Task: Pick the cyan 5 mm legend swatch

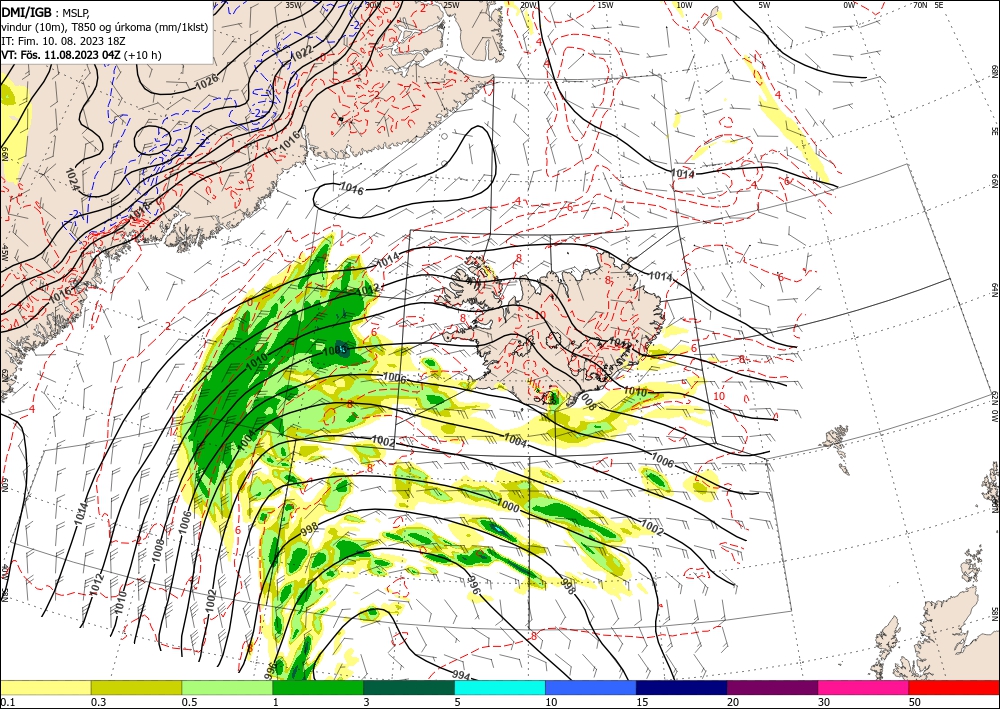Action: click(500, 687)
